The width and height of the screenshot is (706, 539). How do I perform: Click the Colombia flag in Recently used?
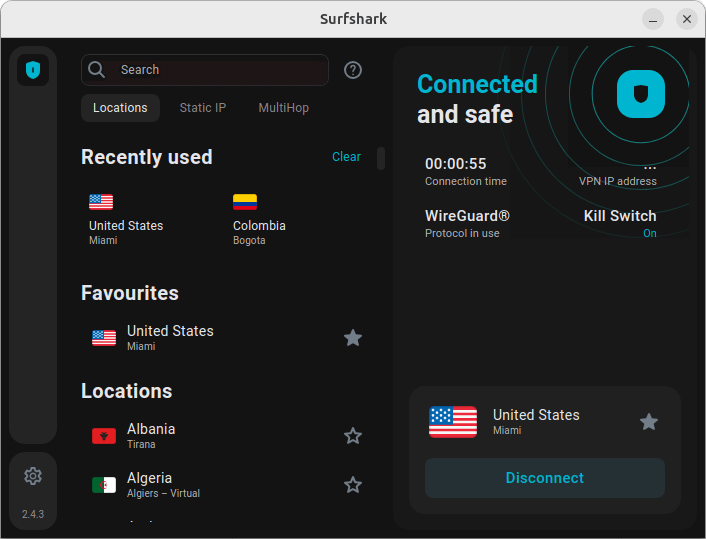click(245, 202)
